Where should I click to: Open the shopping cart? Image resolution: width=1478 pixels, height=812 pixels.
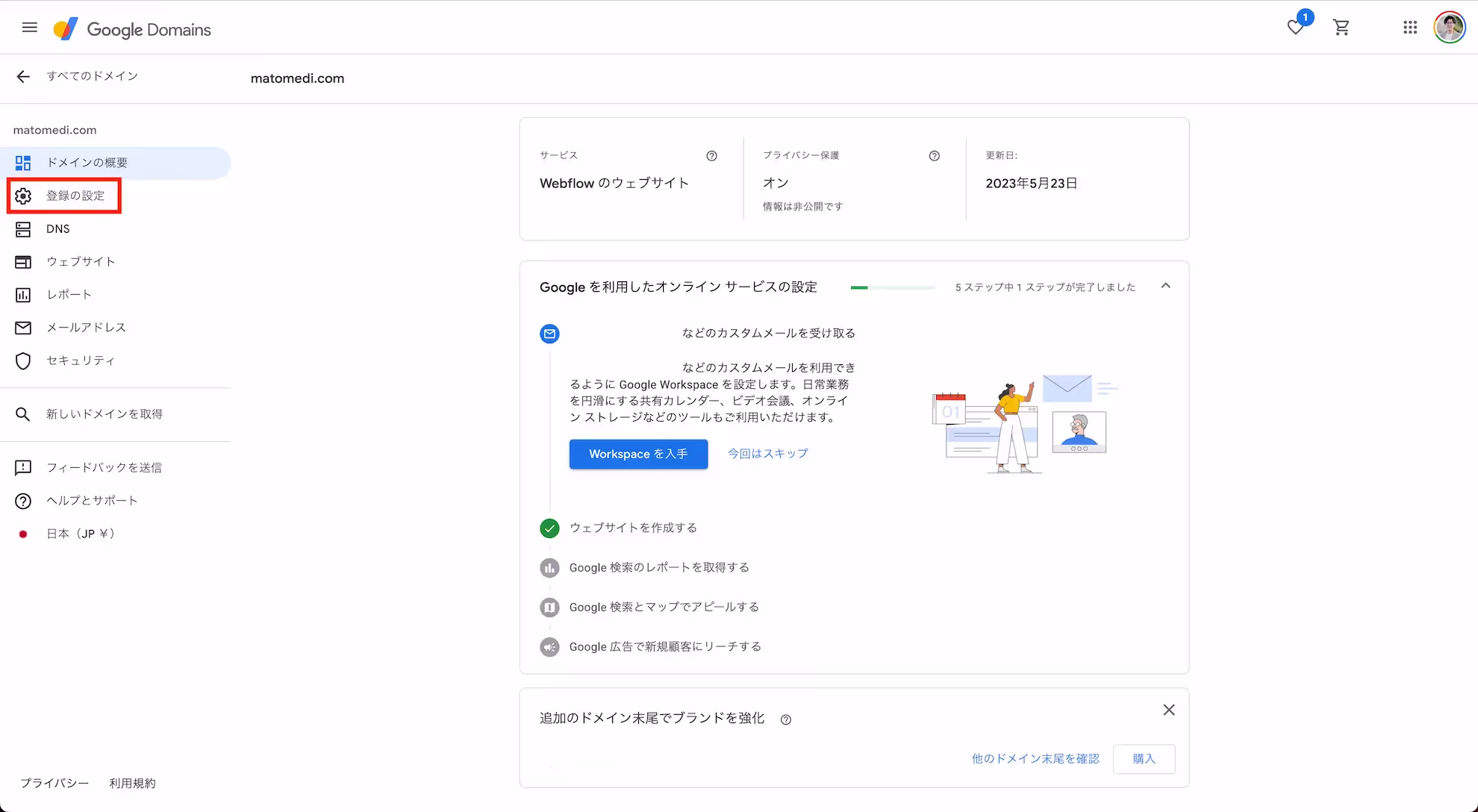[1341, 28]
